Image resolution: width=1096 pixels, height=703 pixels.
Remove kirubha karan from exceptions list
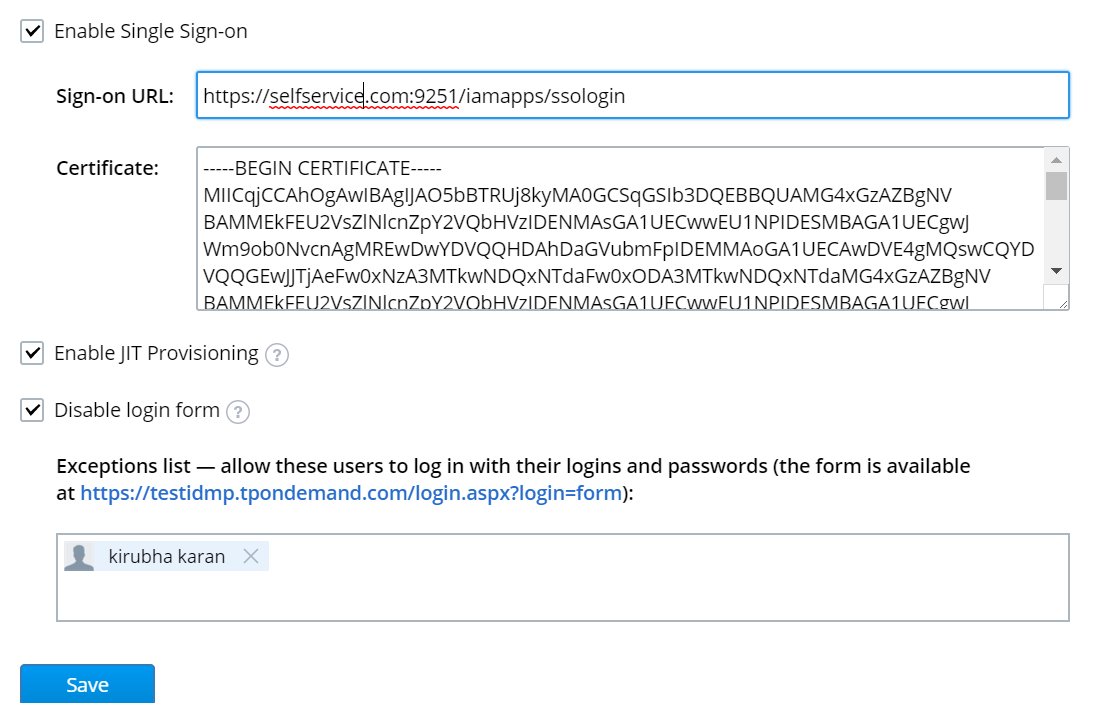251,557
